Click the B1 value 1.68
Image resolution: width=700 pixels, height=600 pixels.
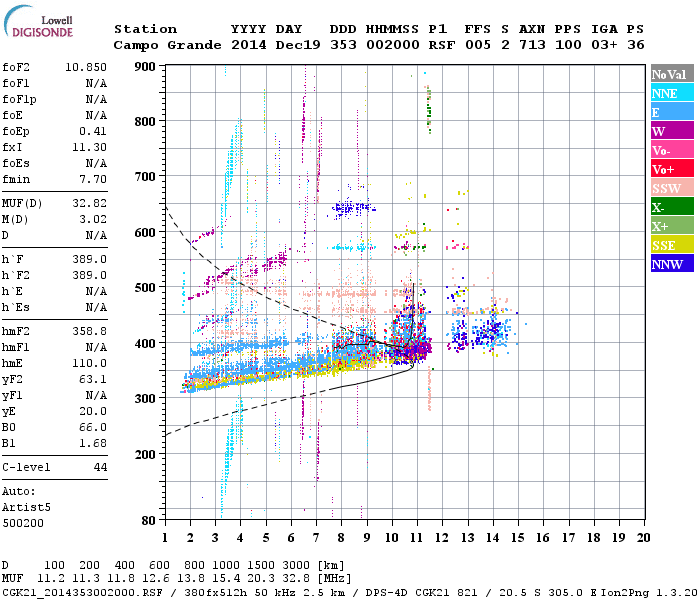click(x=93, y=443)
